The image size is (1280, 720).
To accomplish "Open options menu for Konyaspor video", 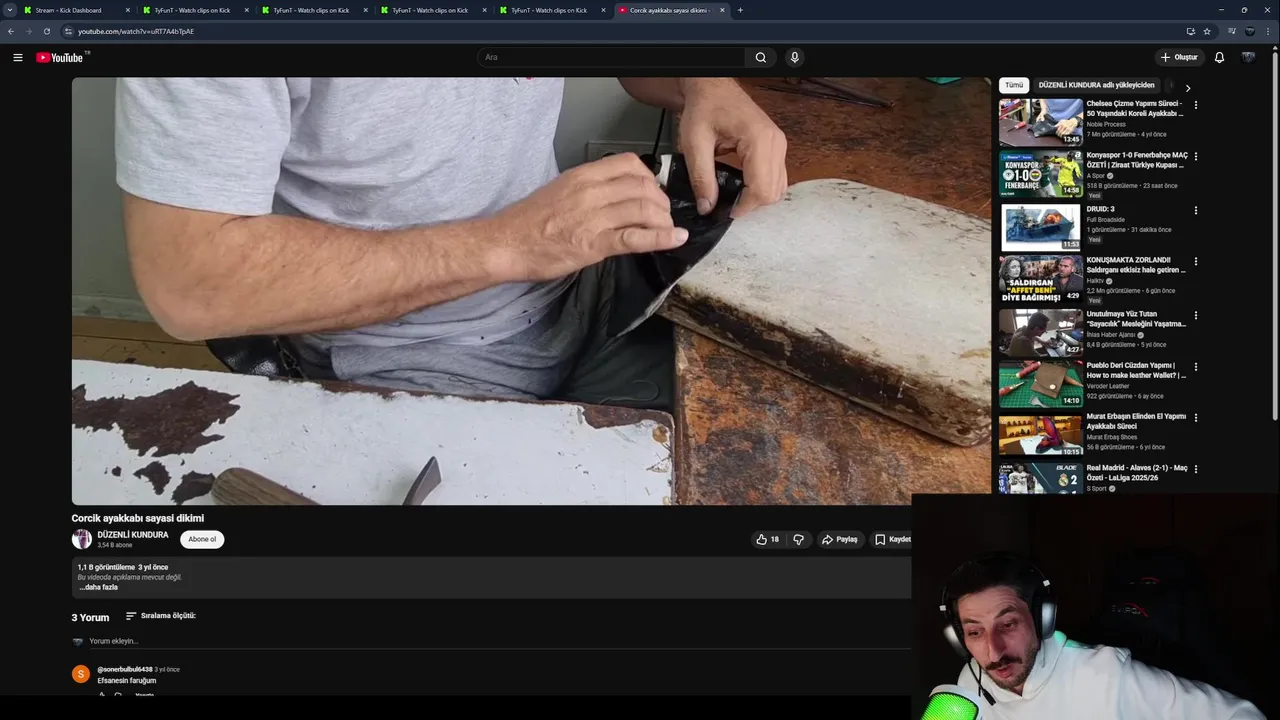I will click(1196, 156).
